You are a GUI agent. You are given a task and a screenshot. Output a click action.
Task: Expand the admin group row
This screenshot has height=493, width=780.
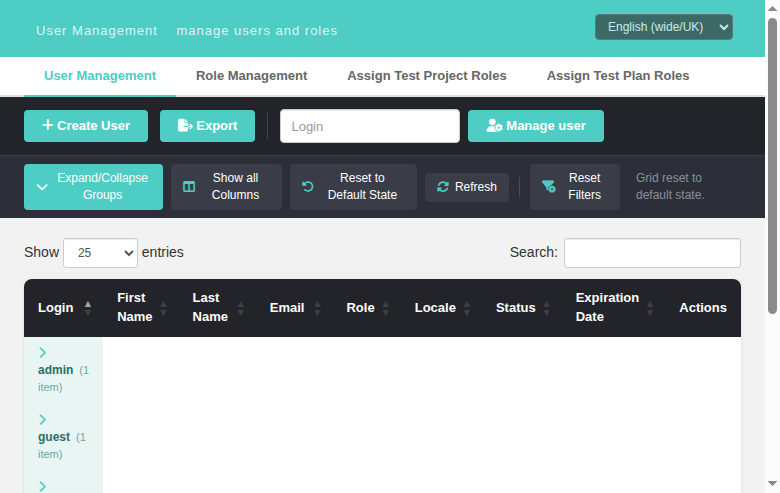coord(42,353)
